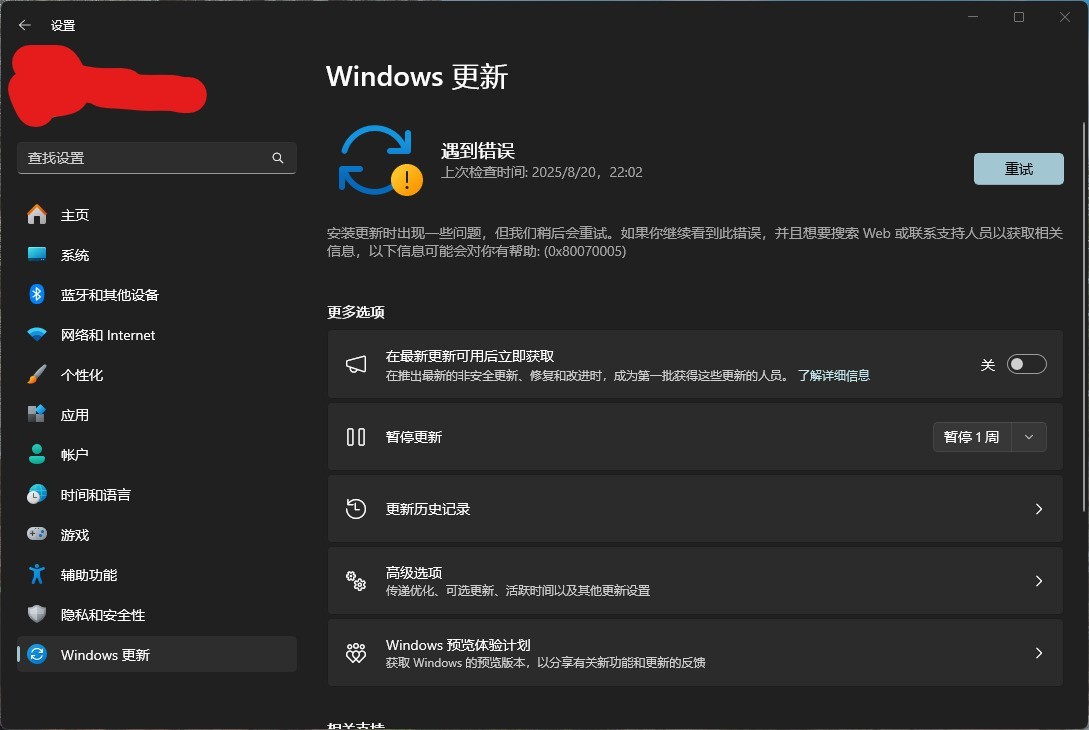Select the 个性化 brush icon
The height and width of the screenshot is (730, 1089).
(36, 375)
